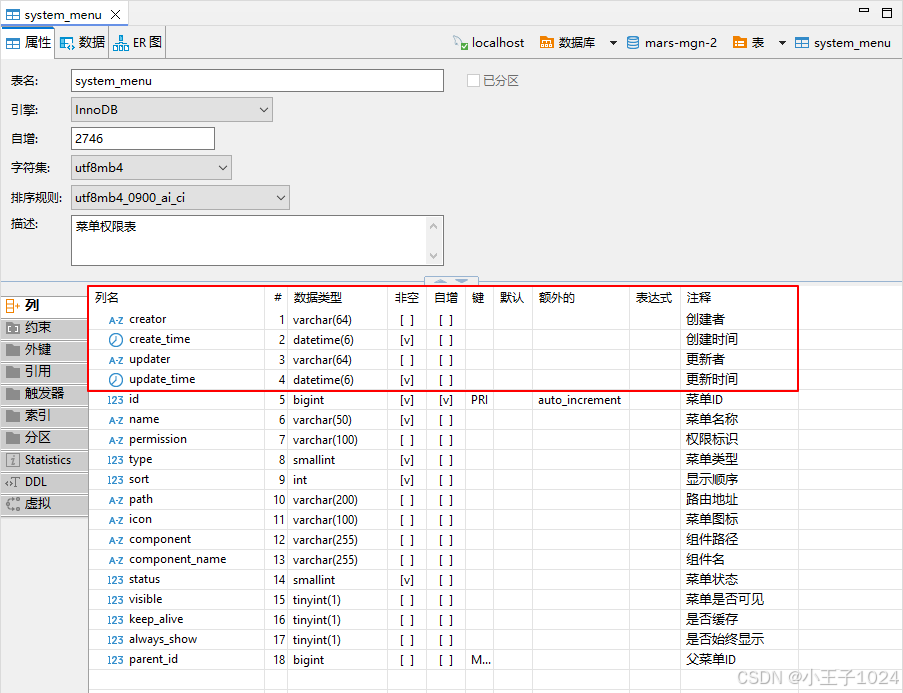This screenshot has width=903, height=693.
Task: Click the 描述 text area
Action: [x=257, y=241]
